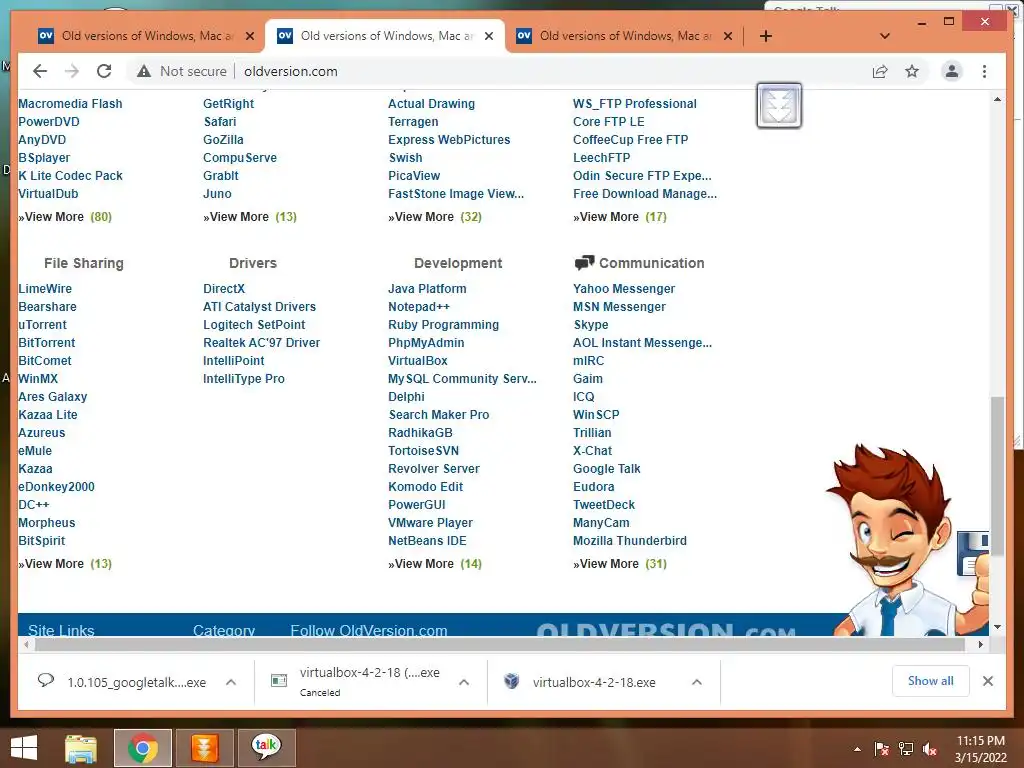Open the Chrome profile menu
1024x768 pixels.
pos(952,71)
